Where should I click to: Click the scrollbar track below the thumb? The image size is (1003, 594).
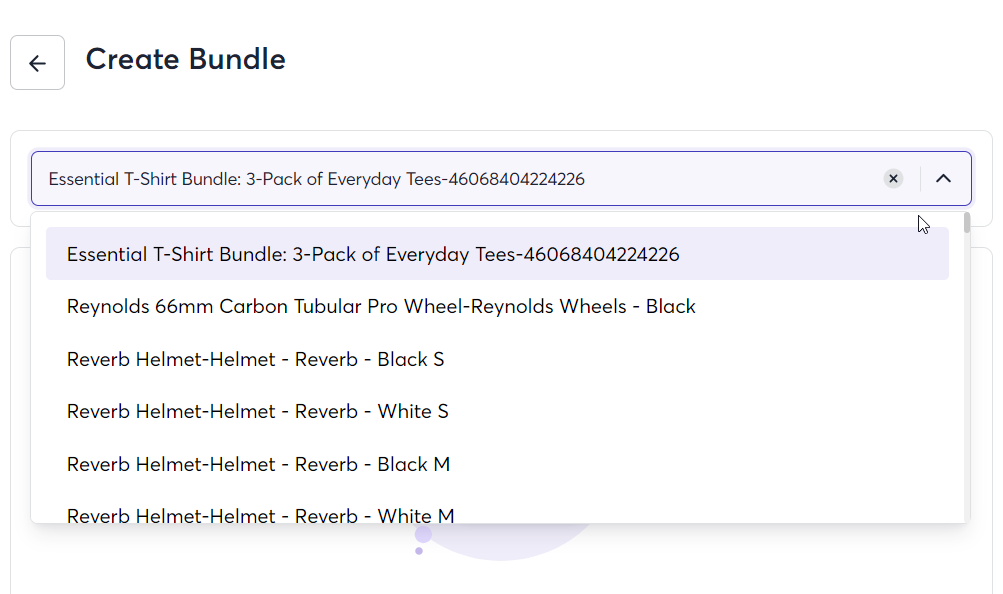coord(967,377)
